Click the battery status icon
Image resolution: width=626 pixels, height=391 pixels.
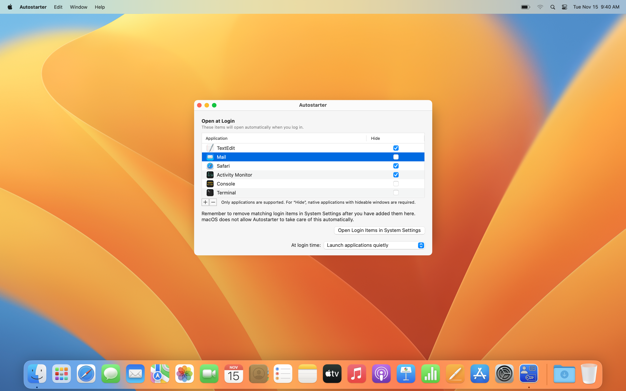coord(525,7)
